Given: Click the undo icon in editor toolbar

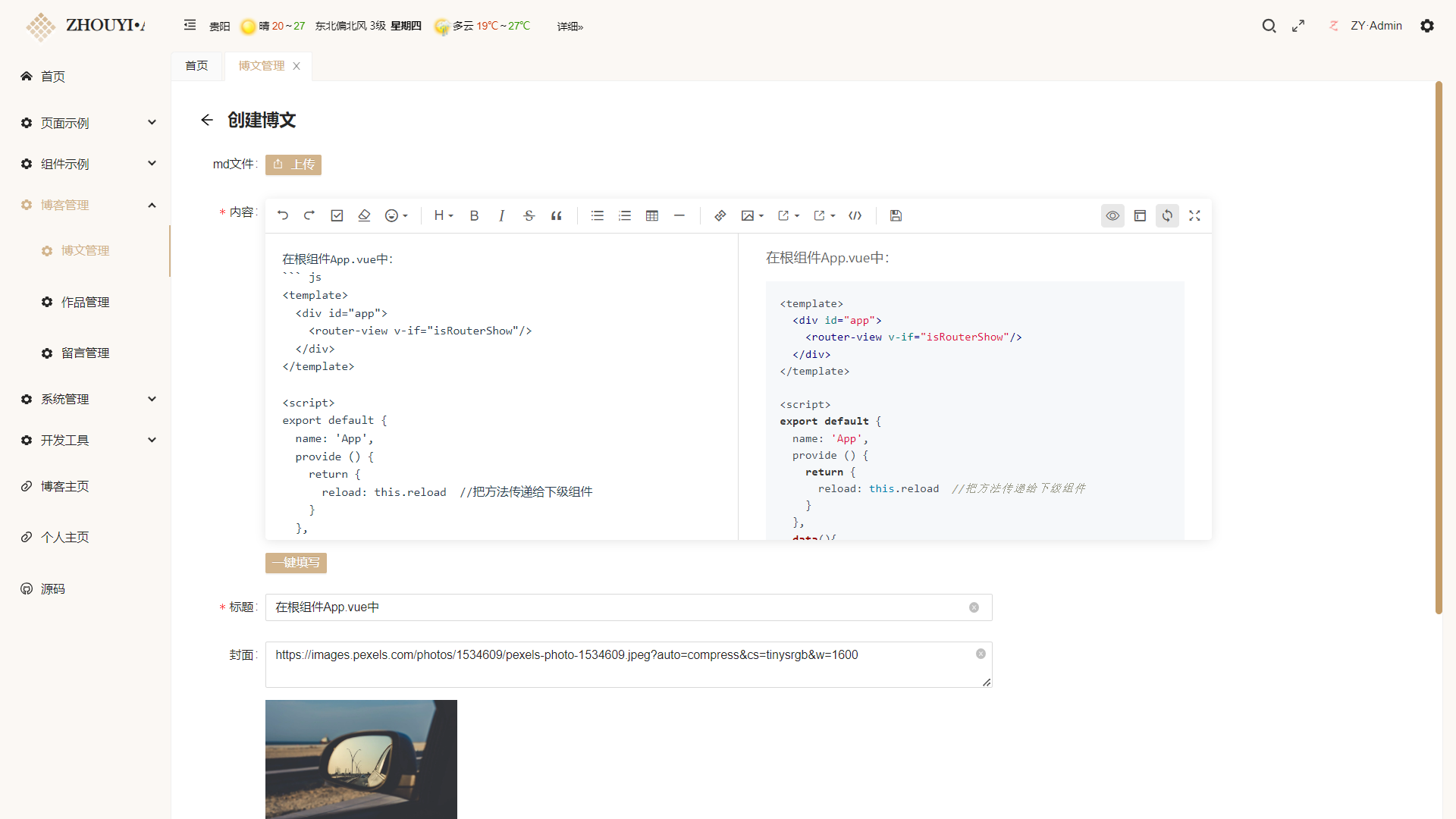Looking at the screenshot, I should 283,216.
